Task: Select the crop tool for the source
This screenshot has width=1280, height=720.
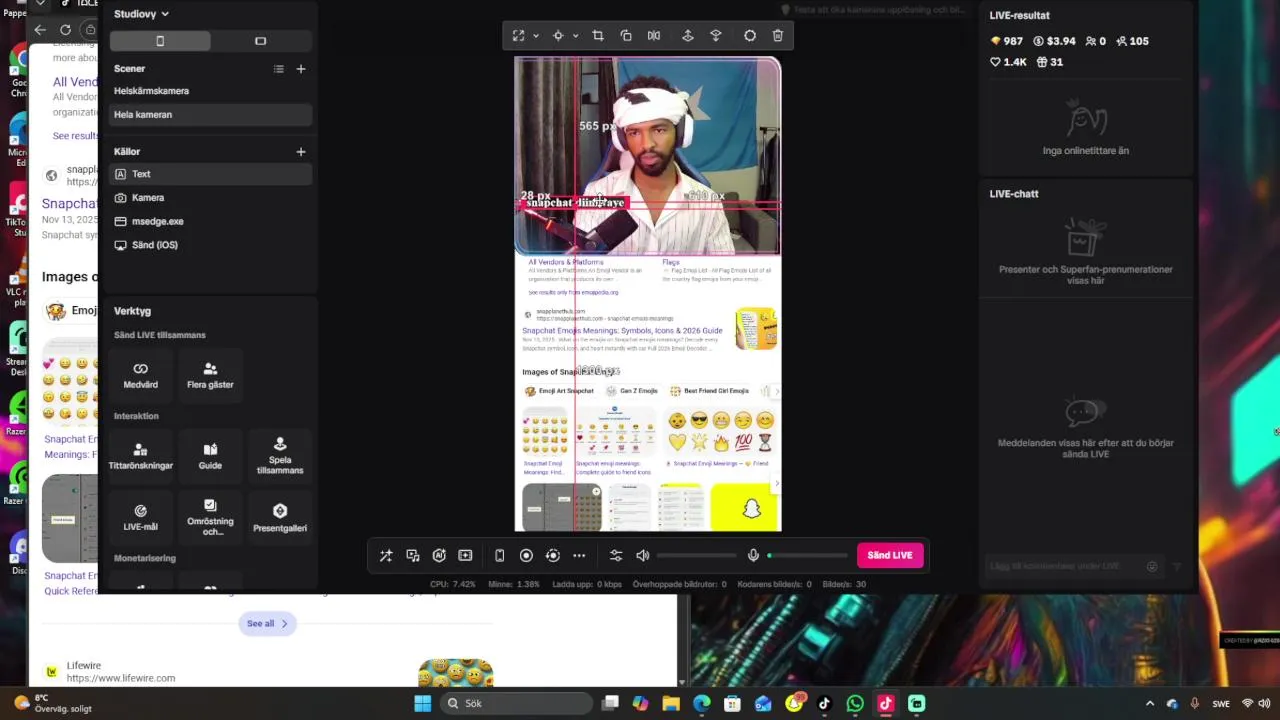Action: (x=598, y=36)
